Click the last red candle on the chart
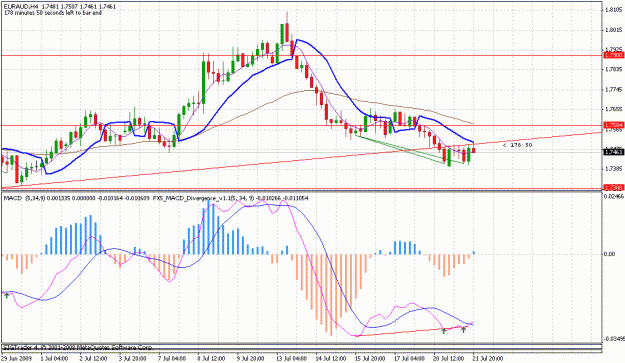The width and height of the screenshot is (625, 363). tap(474, 150)
